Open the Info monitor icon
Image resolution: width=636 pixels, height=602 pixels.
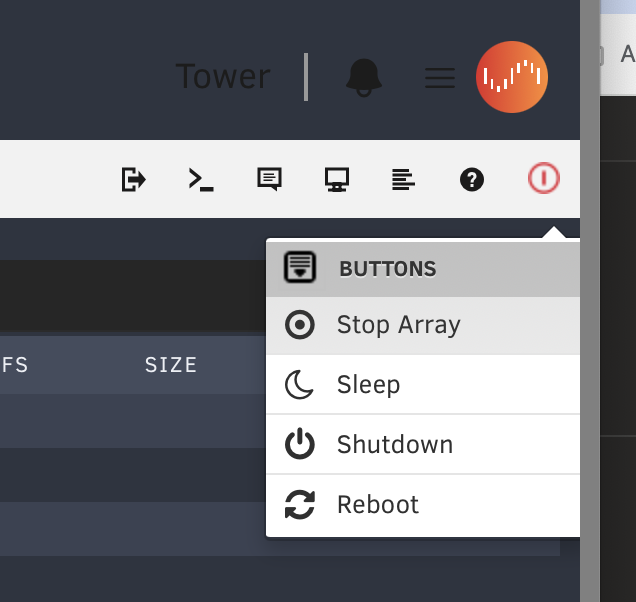pos(337,179)
